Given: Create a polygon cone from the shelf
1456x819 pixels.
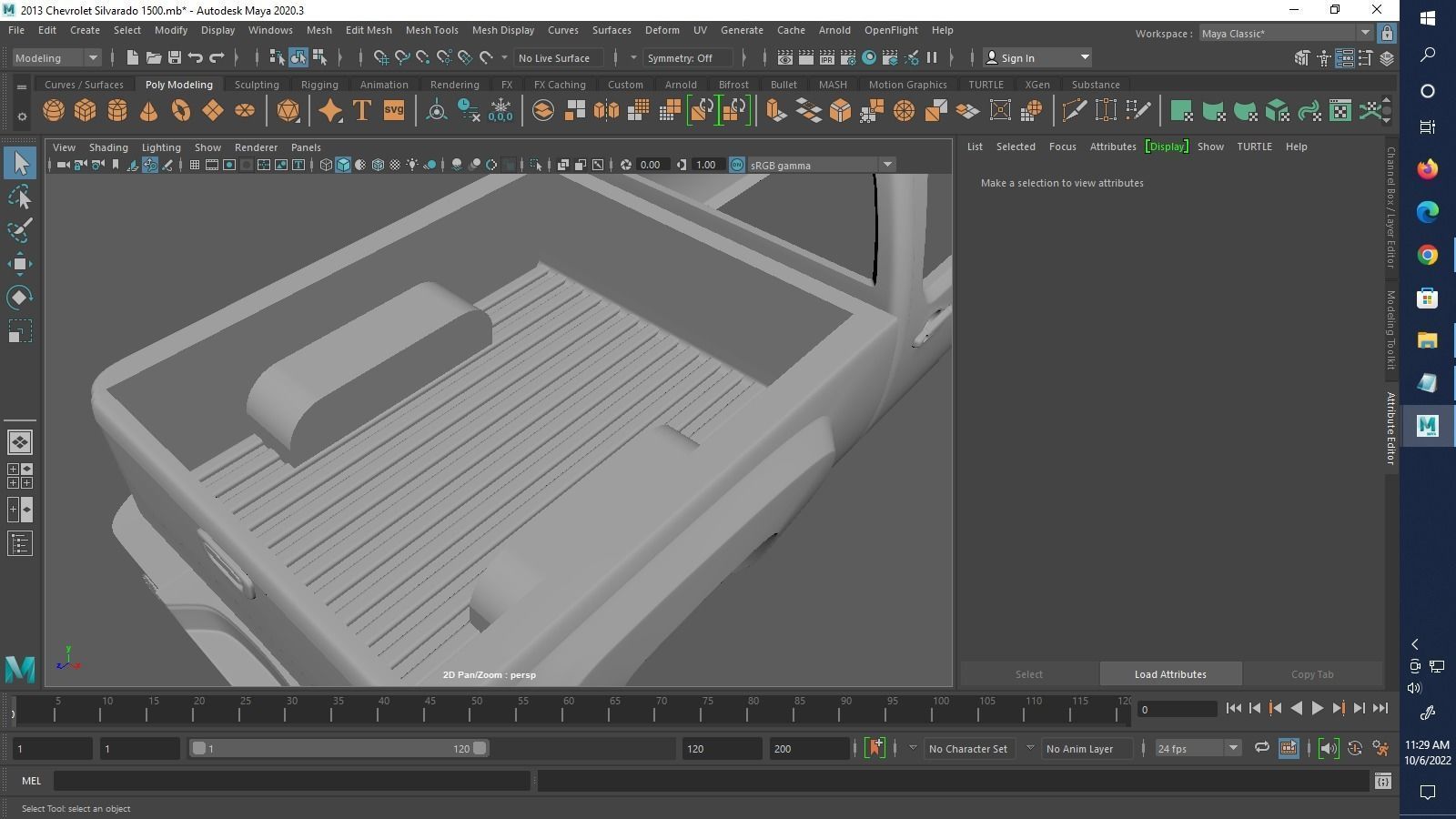Looking at the screenshot, I should pos(148,111).
